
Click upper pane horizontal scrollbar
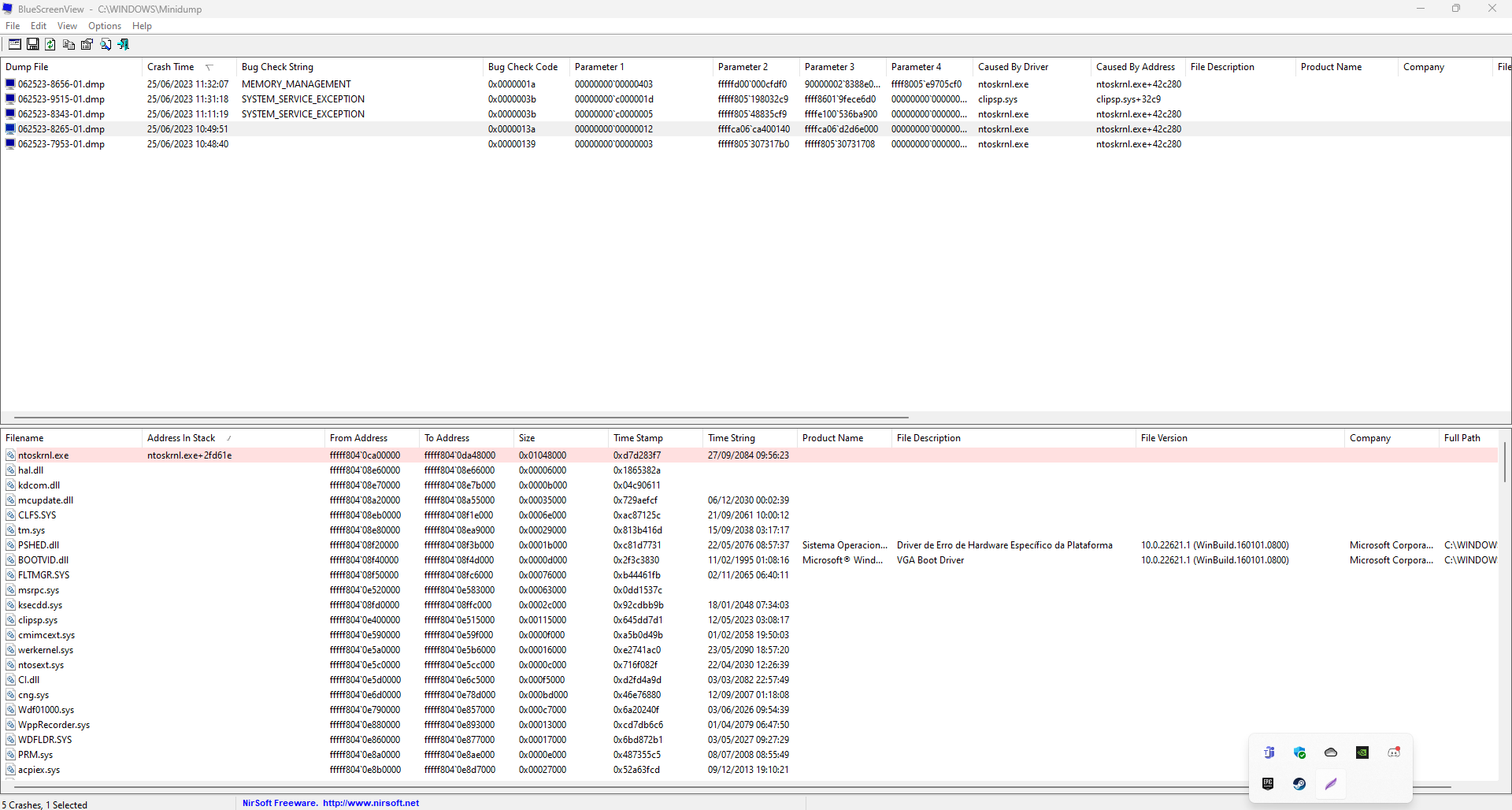tap(461, 418)
